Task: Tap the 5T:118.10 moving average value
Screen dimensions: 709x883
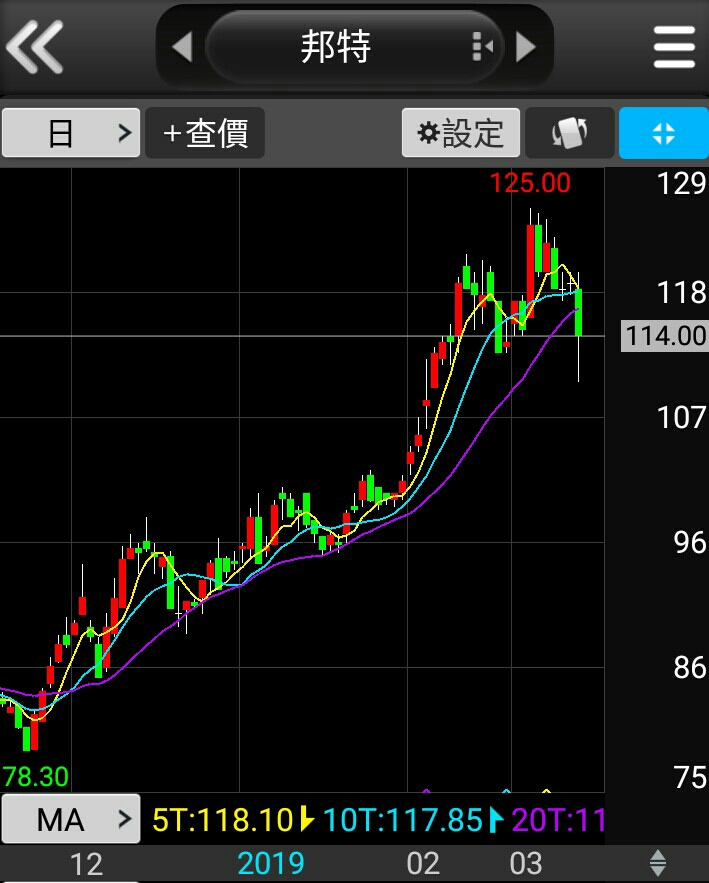Action: [x=223, y=819]
